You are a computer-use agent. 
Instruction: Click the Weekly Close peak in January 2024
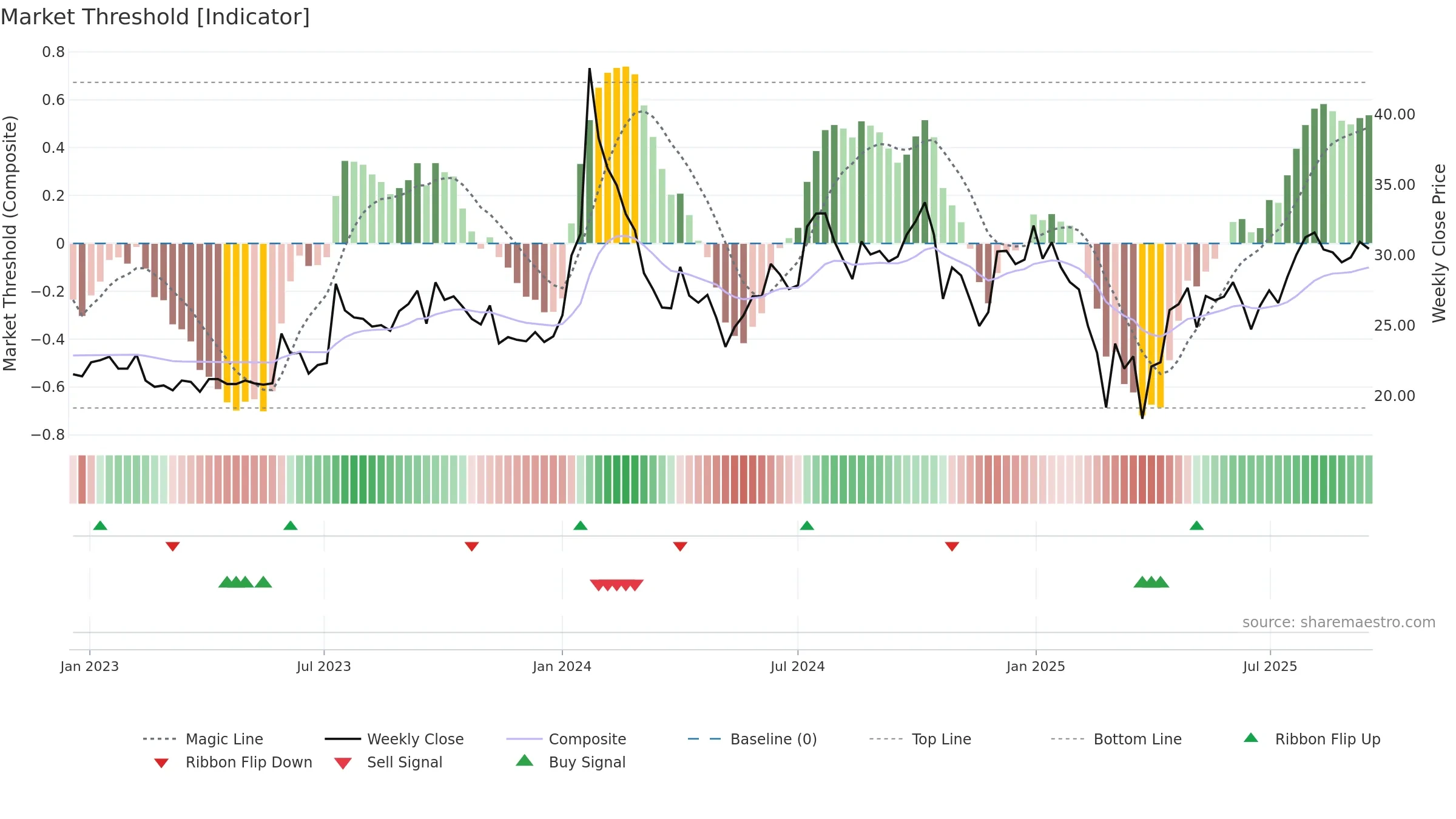pos(590,69)
